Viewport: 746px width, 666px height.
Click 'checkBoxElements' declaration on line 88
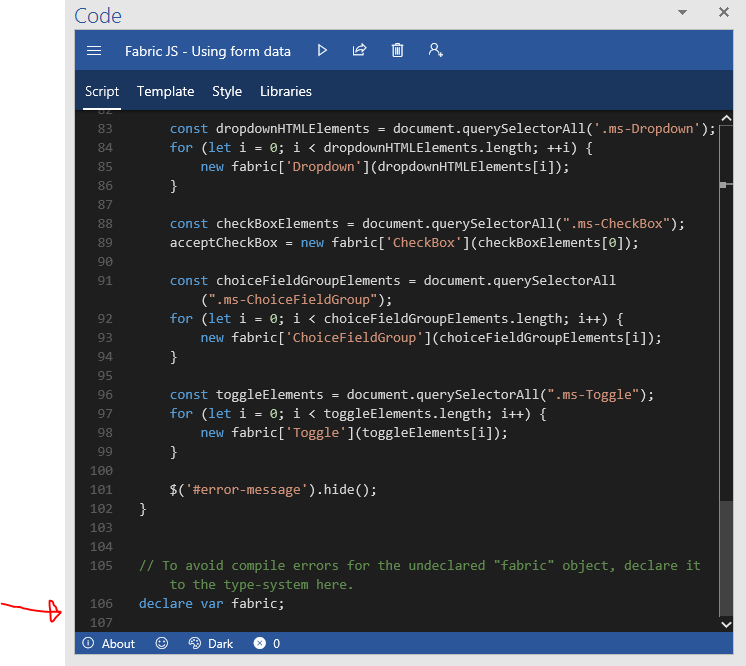click(277, 224)
